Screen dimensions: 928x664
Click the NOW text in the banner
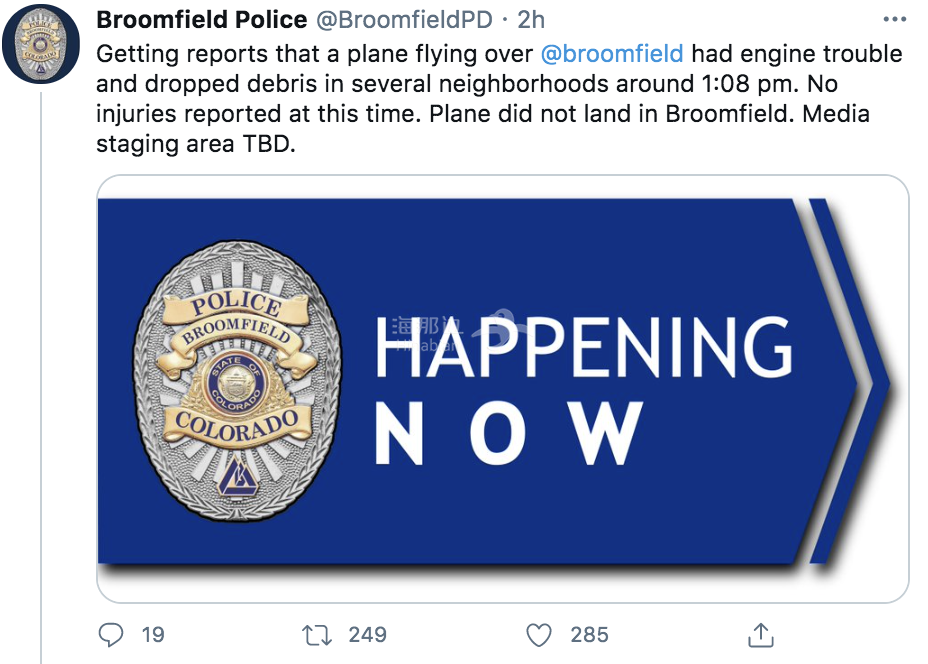510,433
